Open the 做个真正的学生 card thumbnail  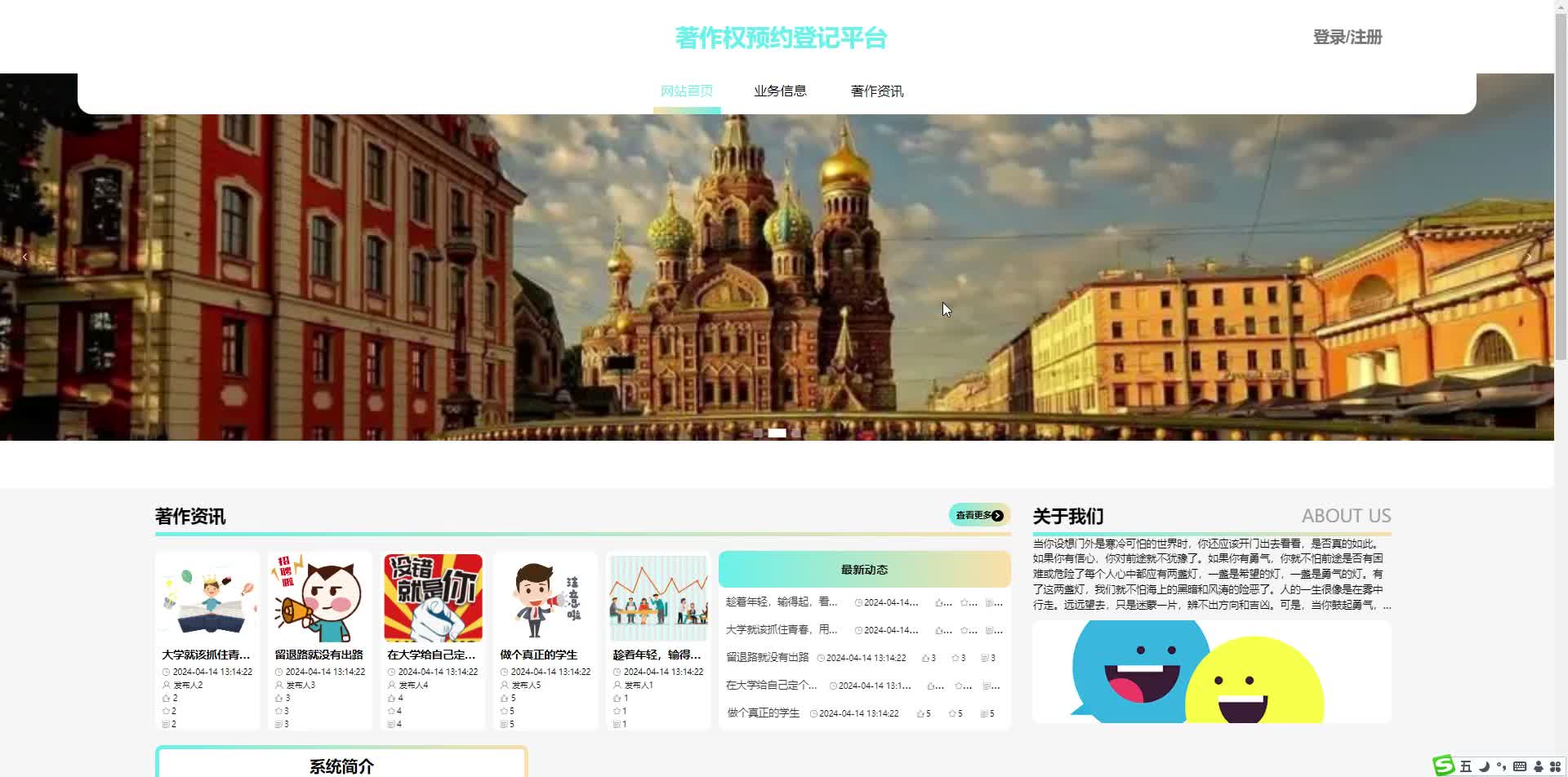pos(546,599)
